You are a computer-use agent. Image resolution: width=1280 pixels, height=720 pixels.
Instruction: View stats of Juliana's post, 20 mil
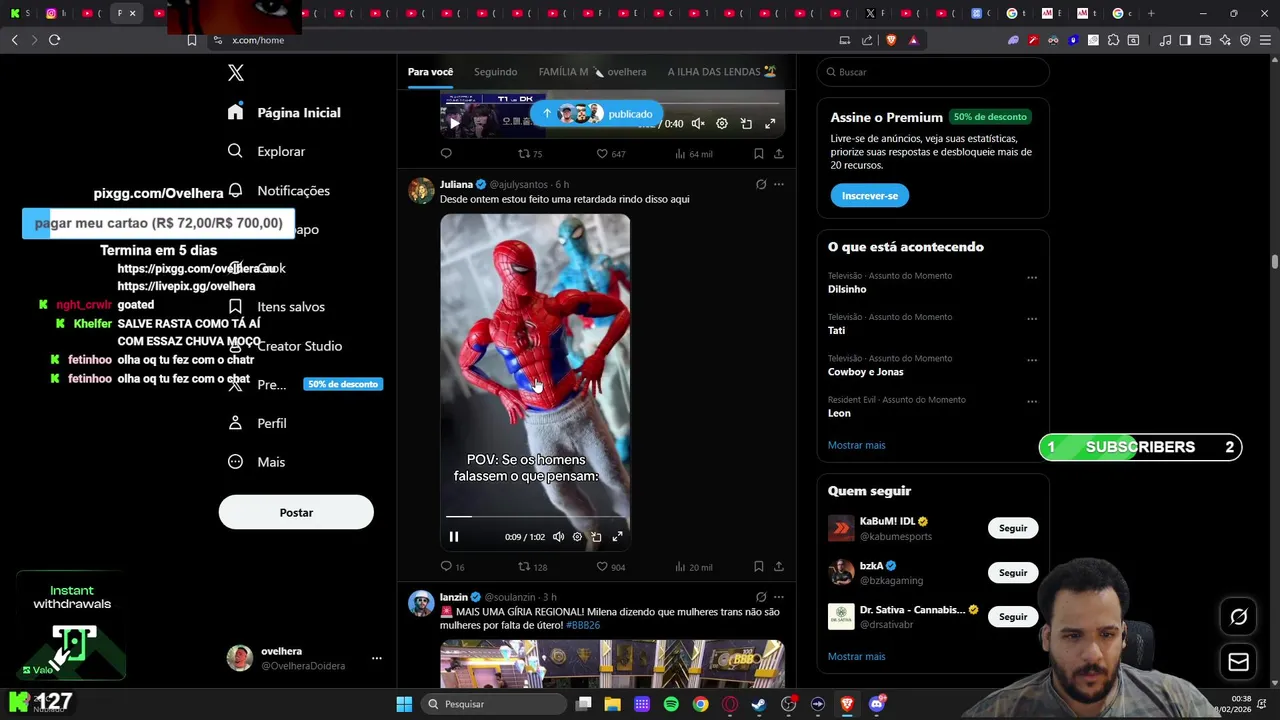[693, 567]
